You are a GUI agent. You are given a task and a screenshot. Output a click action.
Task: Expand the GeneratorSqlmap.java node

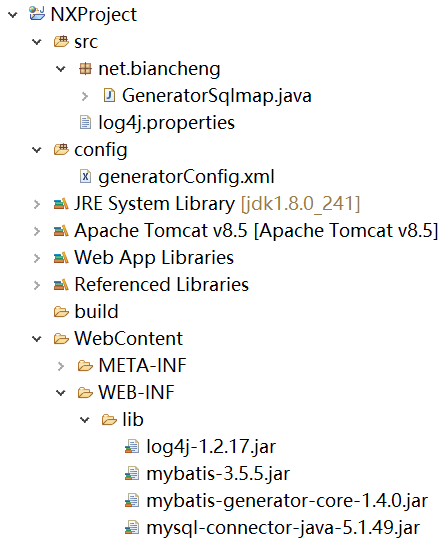pos(85,96)
